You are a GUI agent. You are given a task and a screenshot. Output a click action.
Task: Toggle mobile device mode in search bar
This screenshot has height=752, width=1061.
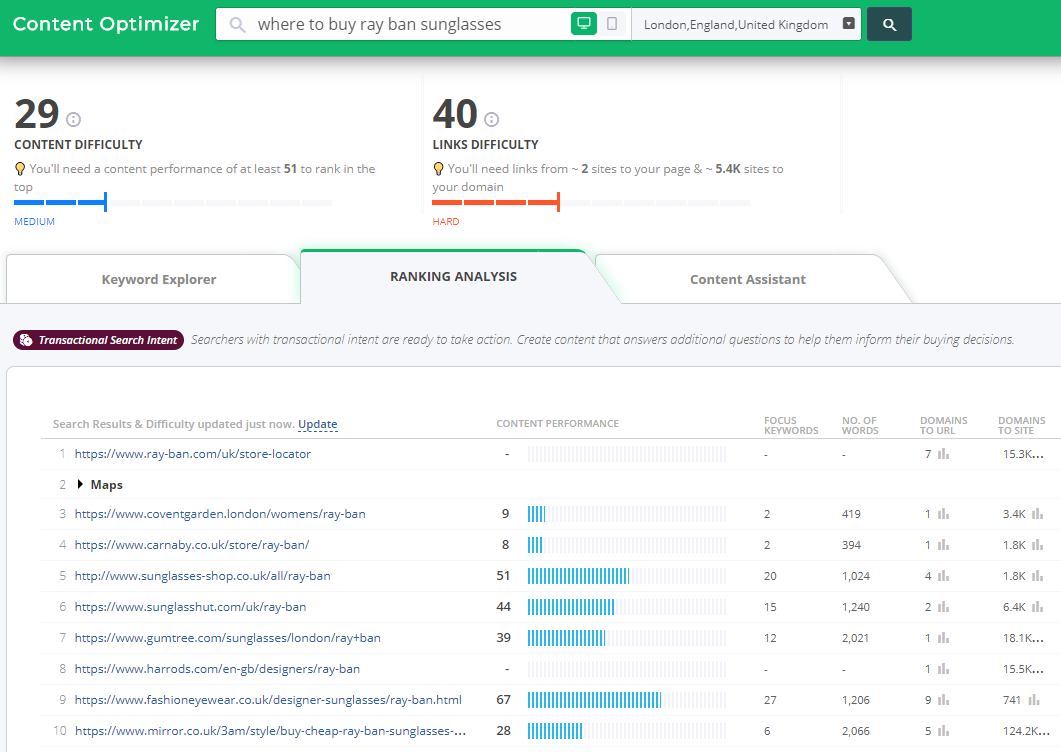click(x=610, y=22)
